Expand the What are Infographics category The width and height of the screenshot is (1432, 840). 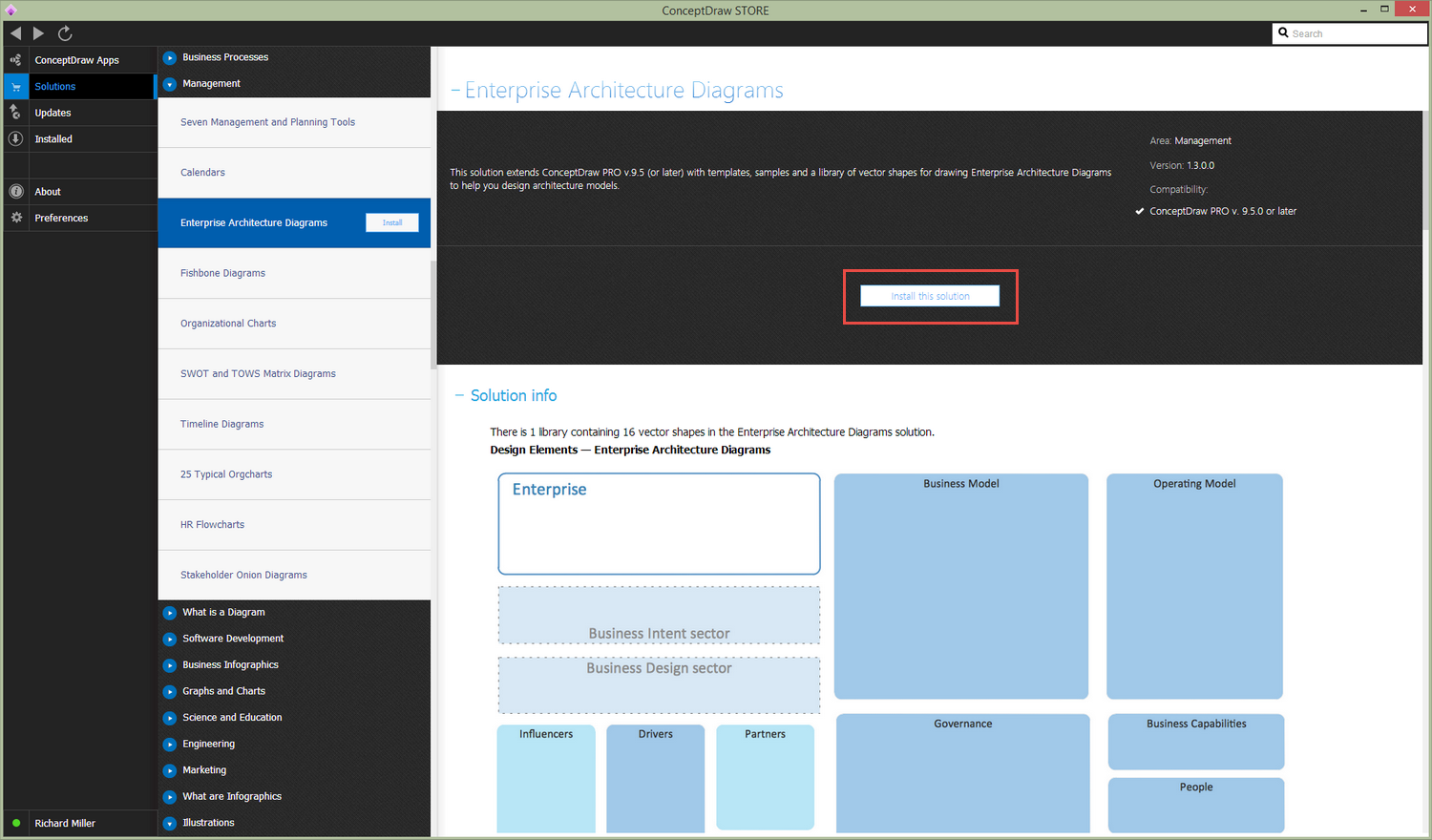[x=170, y=797]
